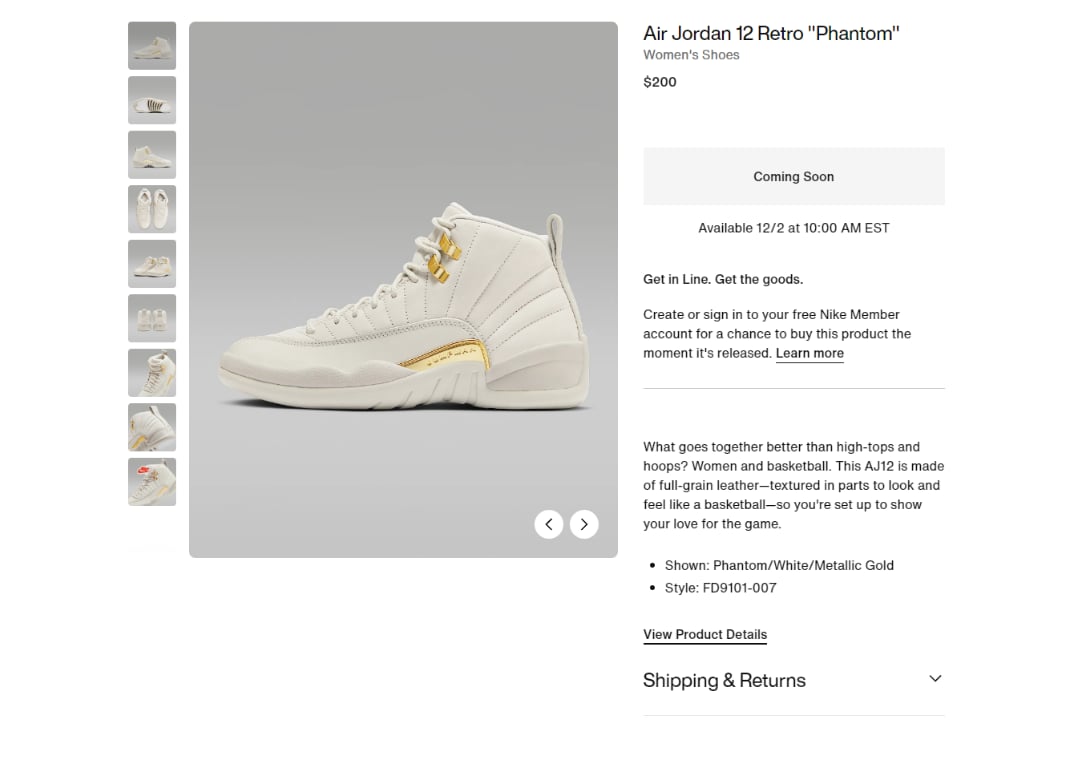Expand the Shipping & Returns section

[x=724, y=681]
